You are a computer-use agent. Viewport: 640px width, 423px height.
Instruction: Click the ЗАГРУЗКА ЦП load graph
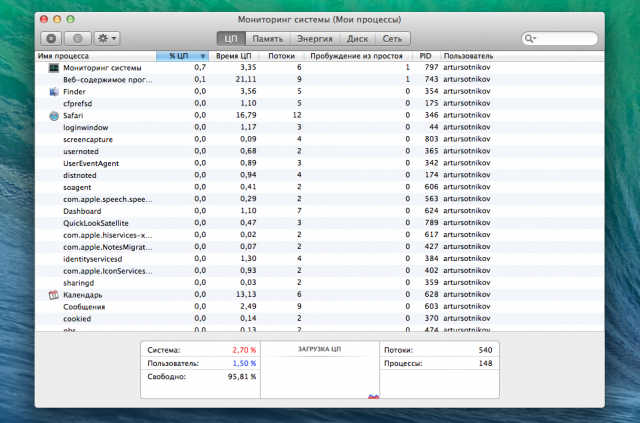319,375
